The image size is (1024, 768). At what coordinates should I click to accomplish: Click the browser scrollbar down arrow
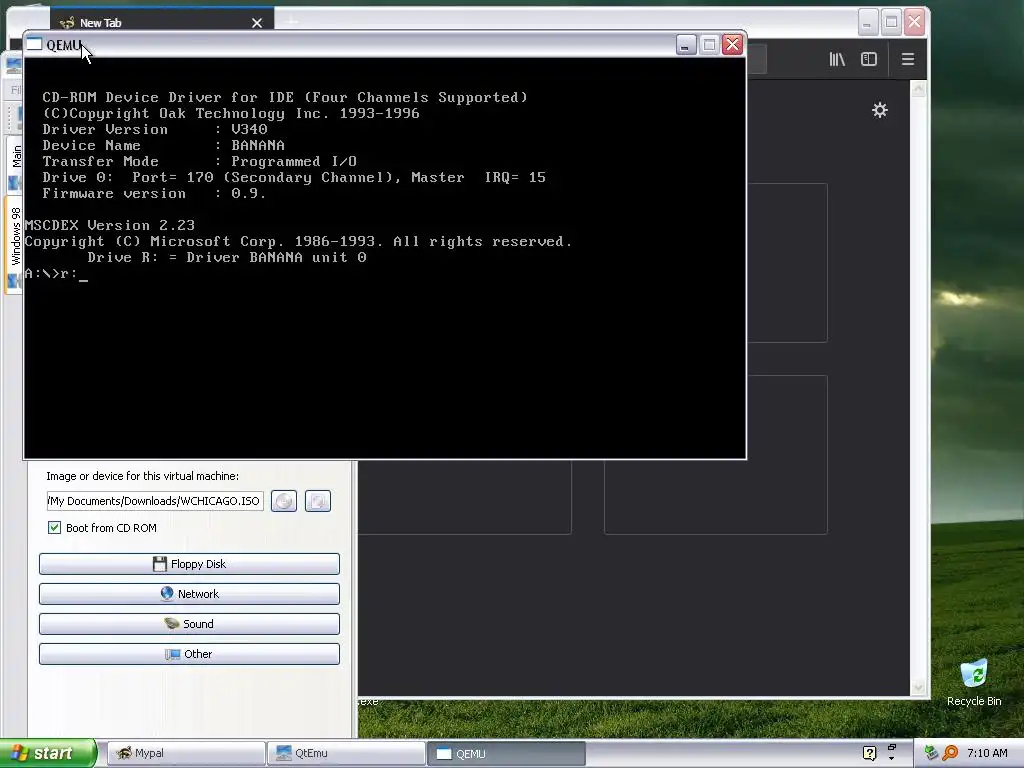pos(918,688)
